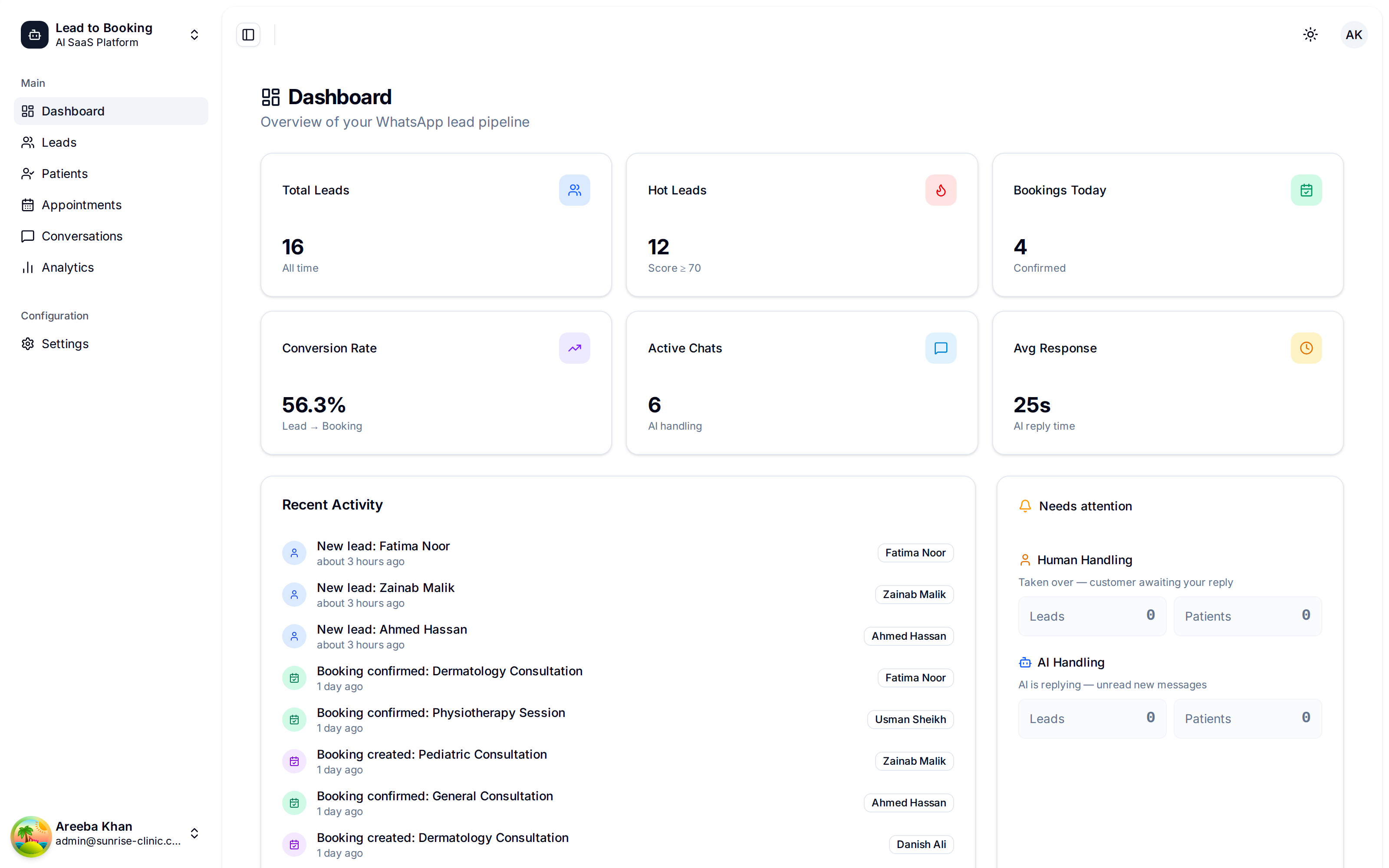Select the Hot Leads value 12
The image size is (1389, 868).
pos(658,247)
